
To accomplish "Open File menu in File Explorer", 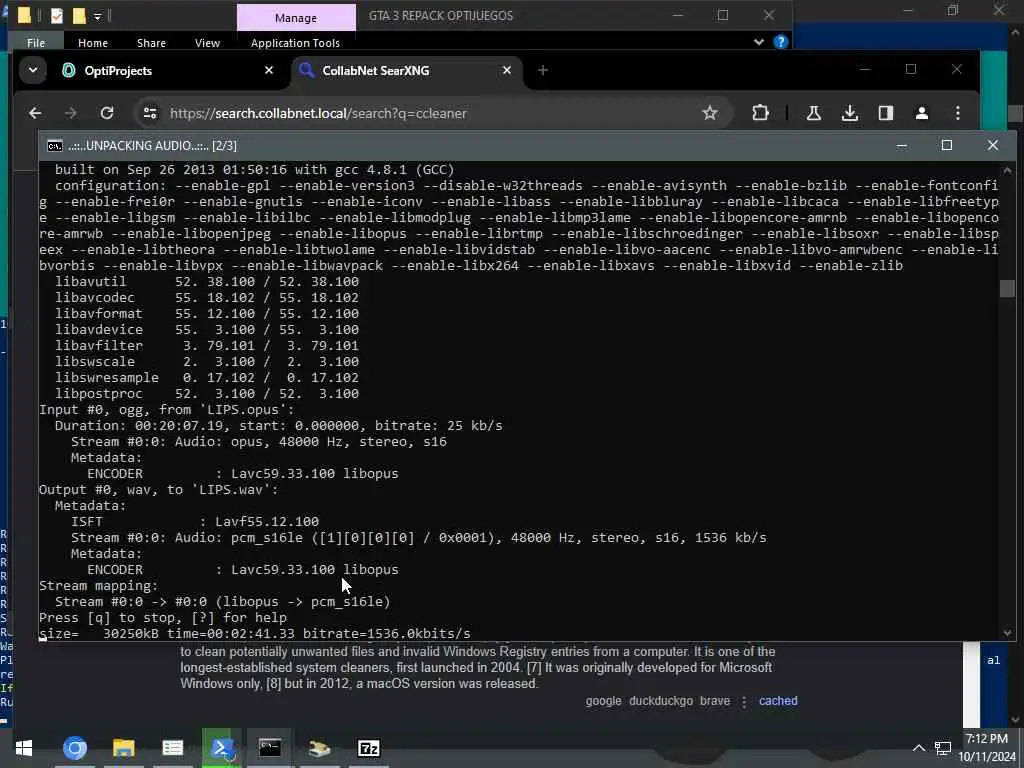I will (x=37, y=42).
